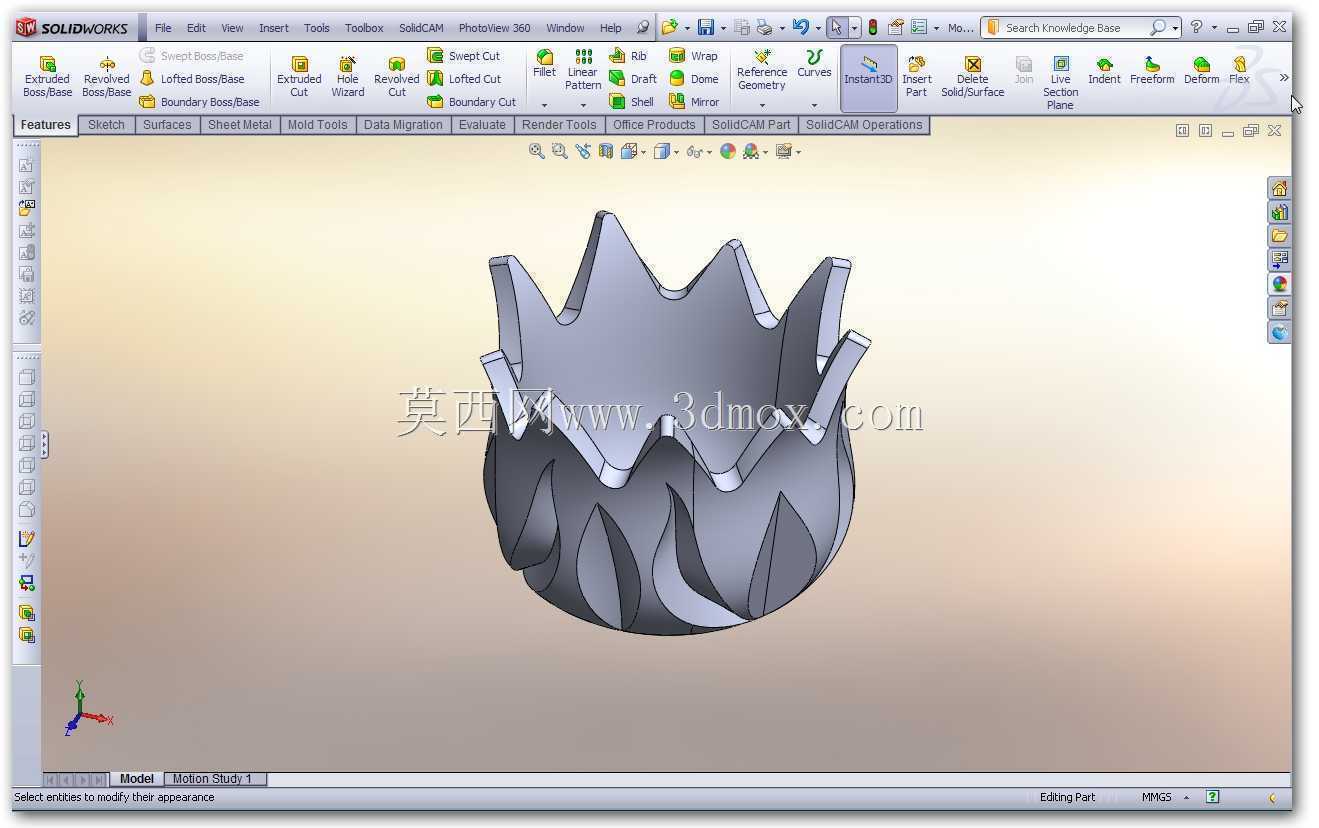Use the Wrap feature
Viewport: 1319px width, 828px height.
click(692, 56)
